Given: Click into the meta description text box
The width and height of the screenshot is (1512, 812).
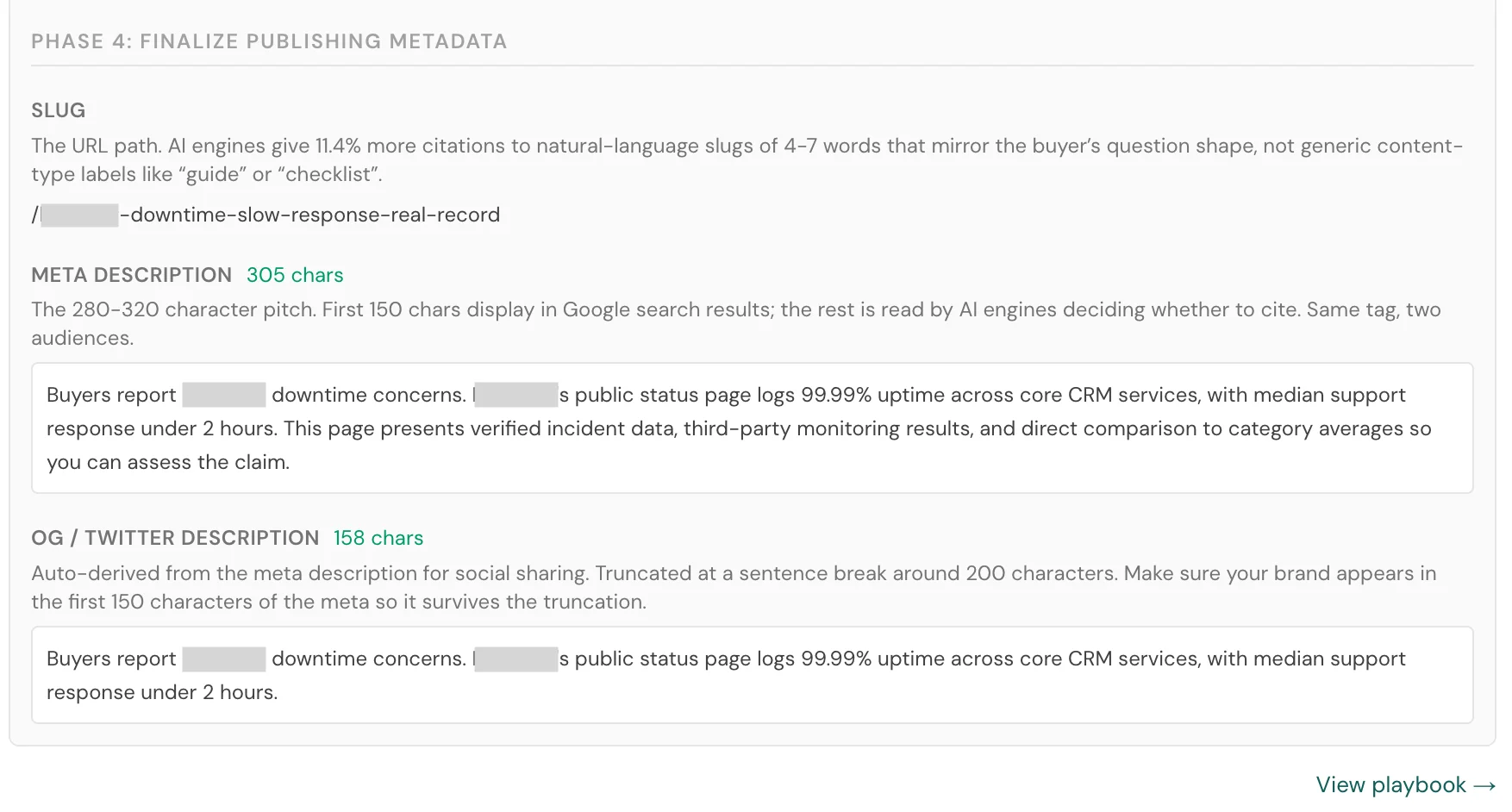Looking at the screenshot, I should click(752, 428).
